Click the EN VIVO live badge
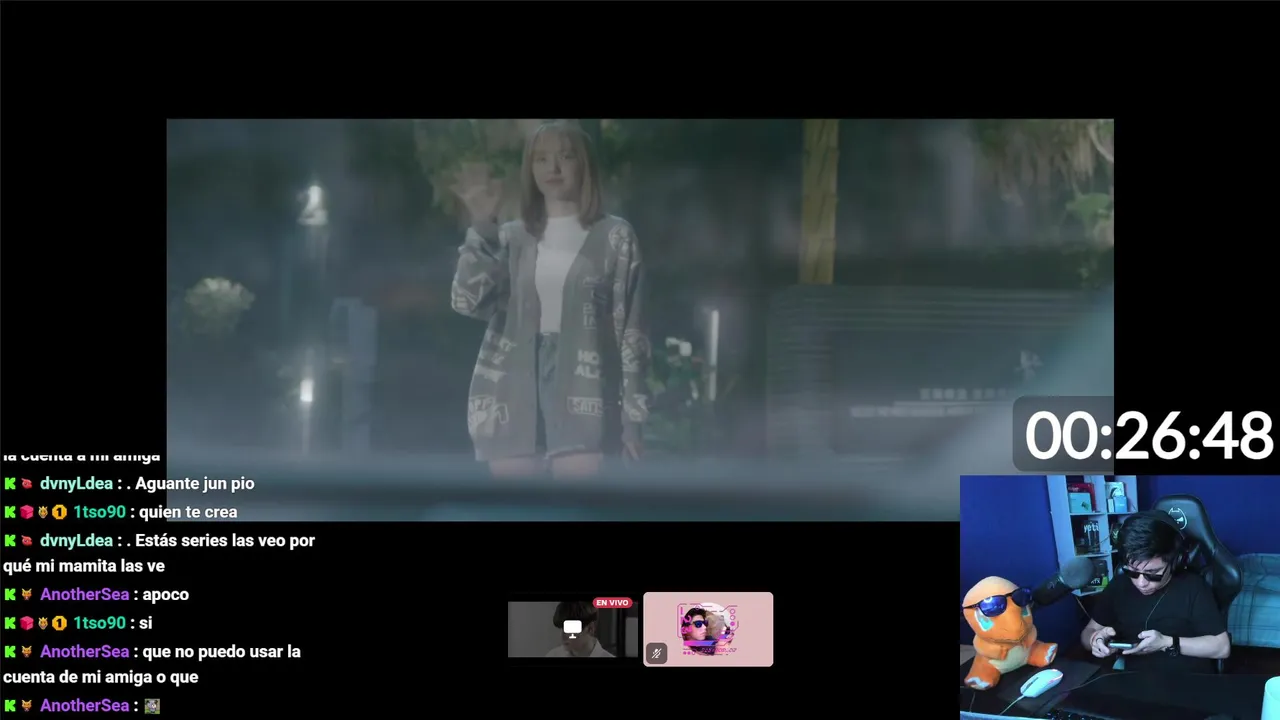1280x720 pixels. pos(612,603)
